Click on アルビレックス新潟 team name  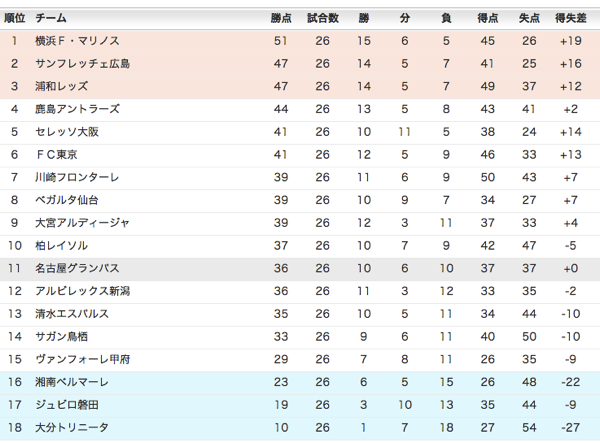[83, 291]
